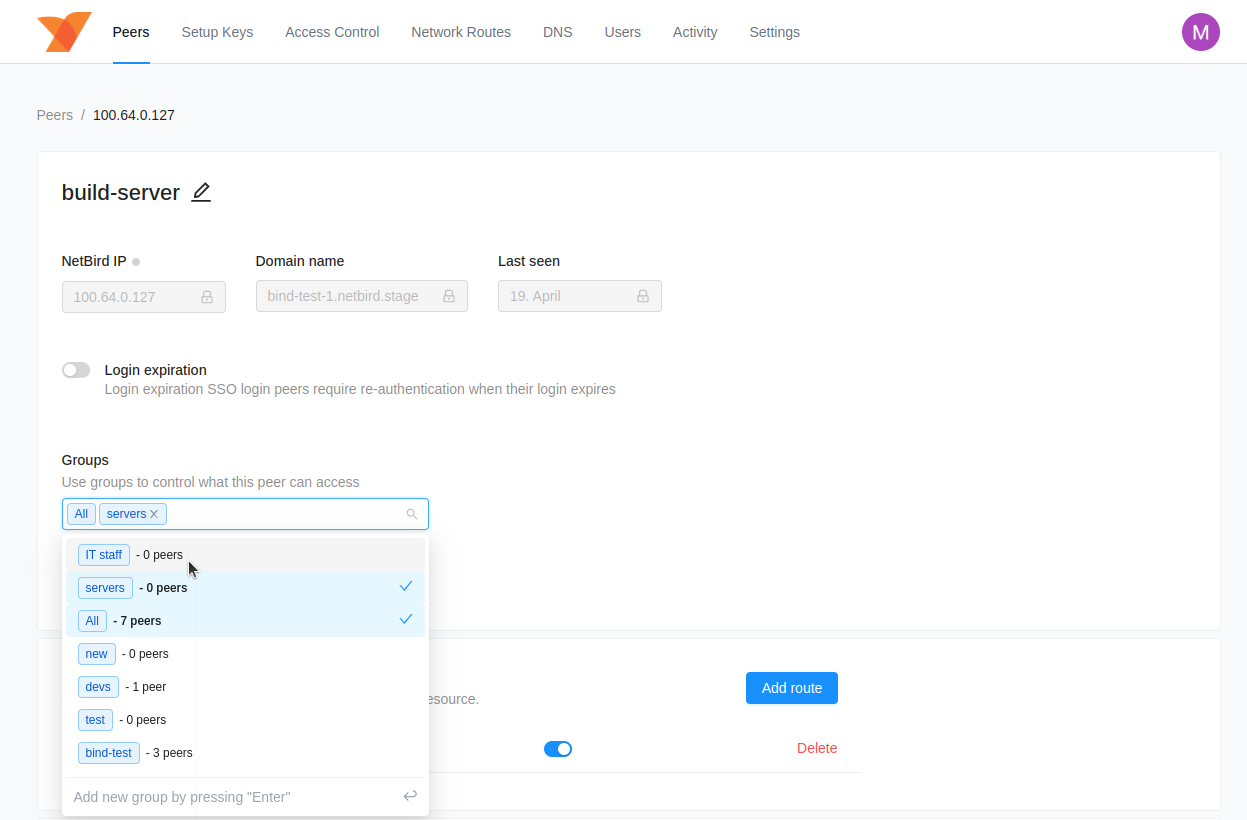
Task: Click the enter arrow icon for new group
Action: (410, 796)
